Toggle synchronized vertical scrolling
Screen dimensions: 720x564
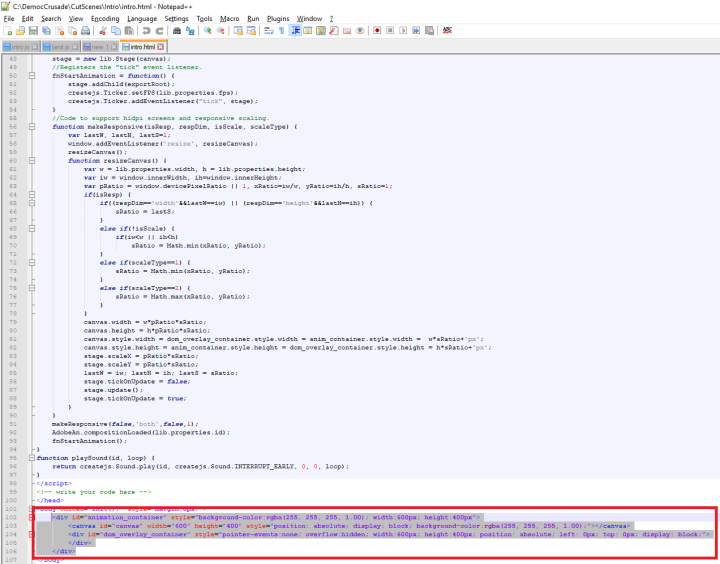[238, 31]
